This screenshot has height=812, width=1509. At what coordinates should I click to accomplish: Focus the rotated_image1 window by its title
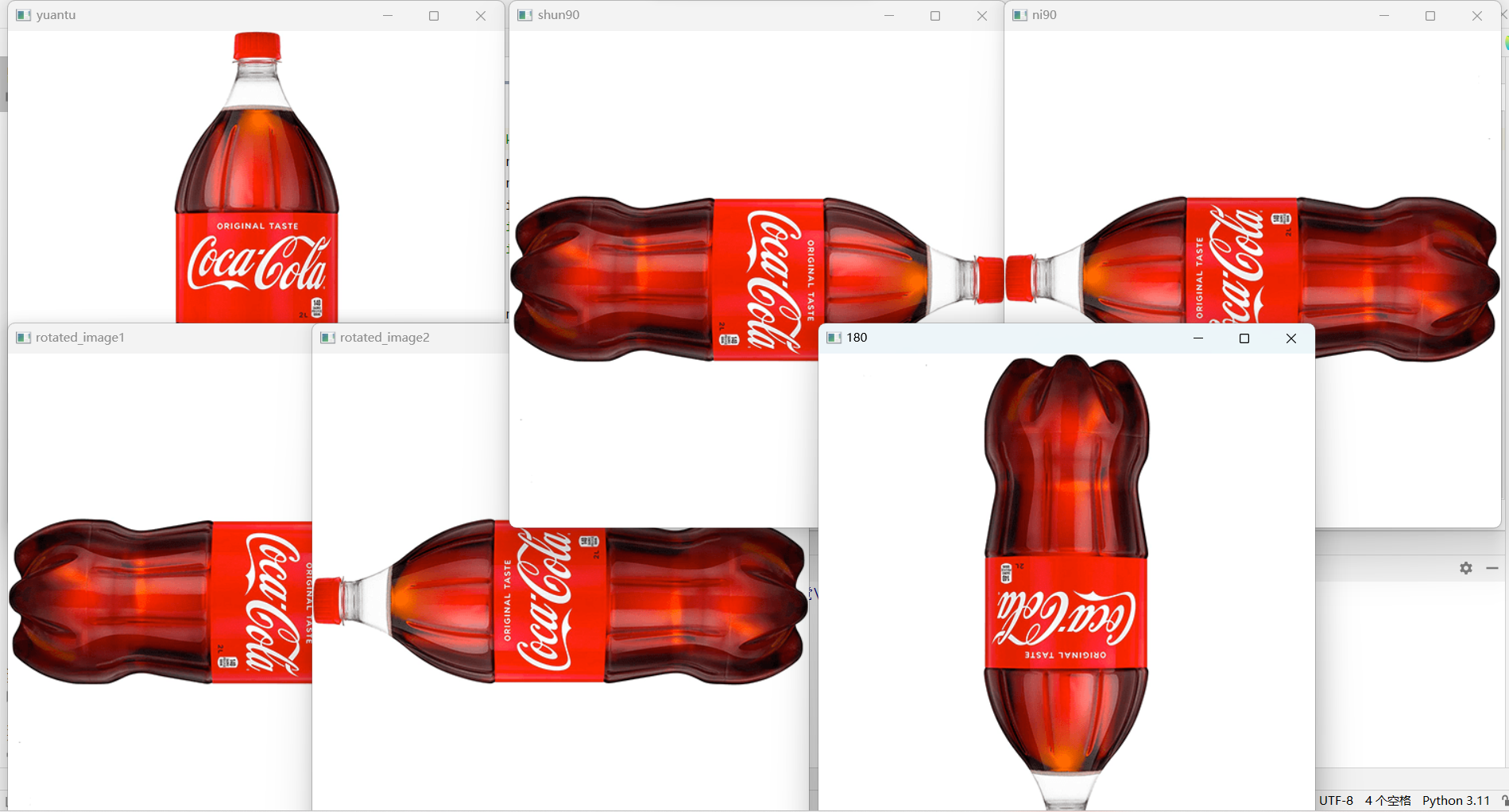click(x=80, y=338)
